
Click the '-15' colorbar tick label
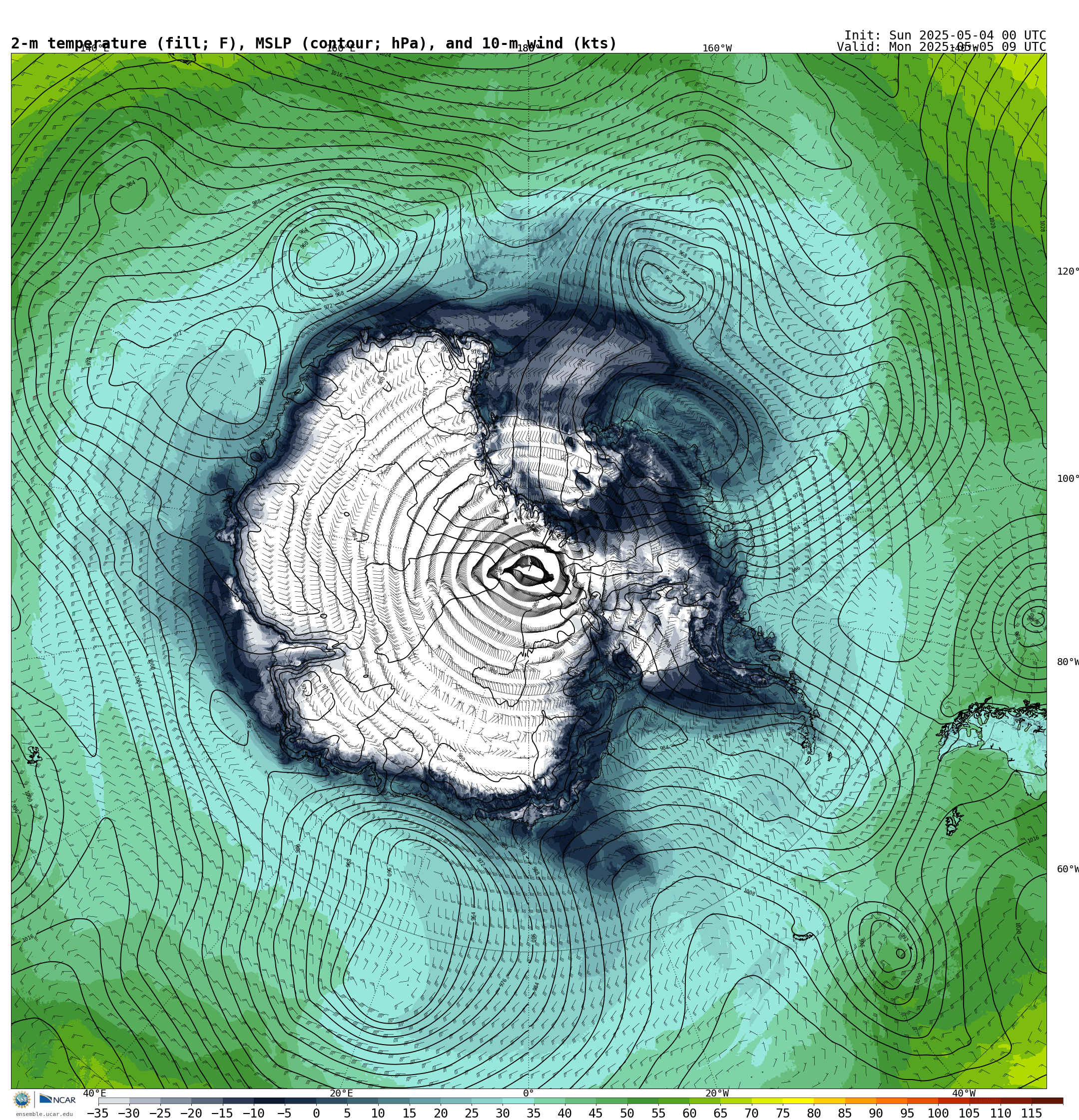(x=222, y=1113)
